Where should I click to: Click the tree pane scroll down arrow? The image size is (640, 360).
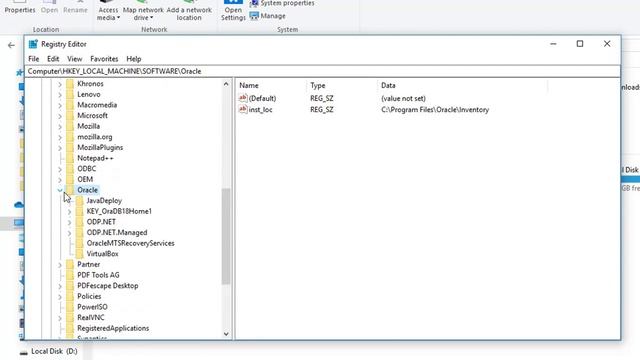pyautogui.click(x=226, y=334)
